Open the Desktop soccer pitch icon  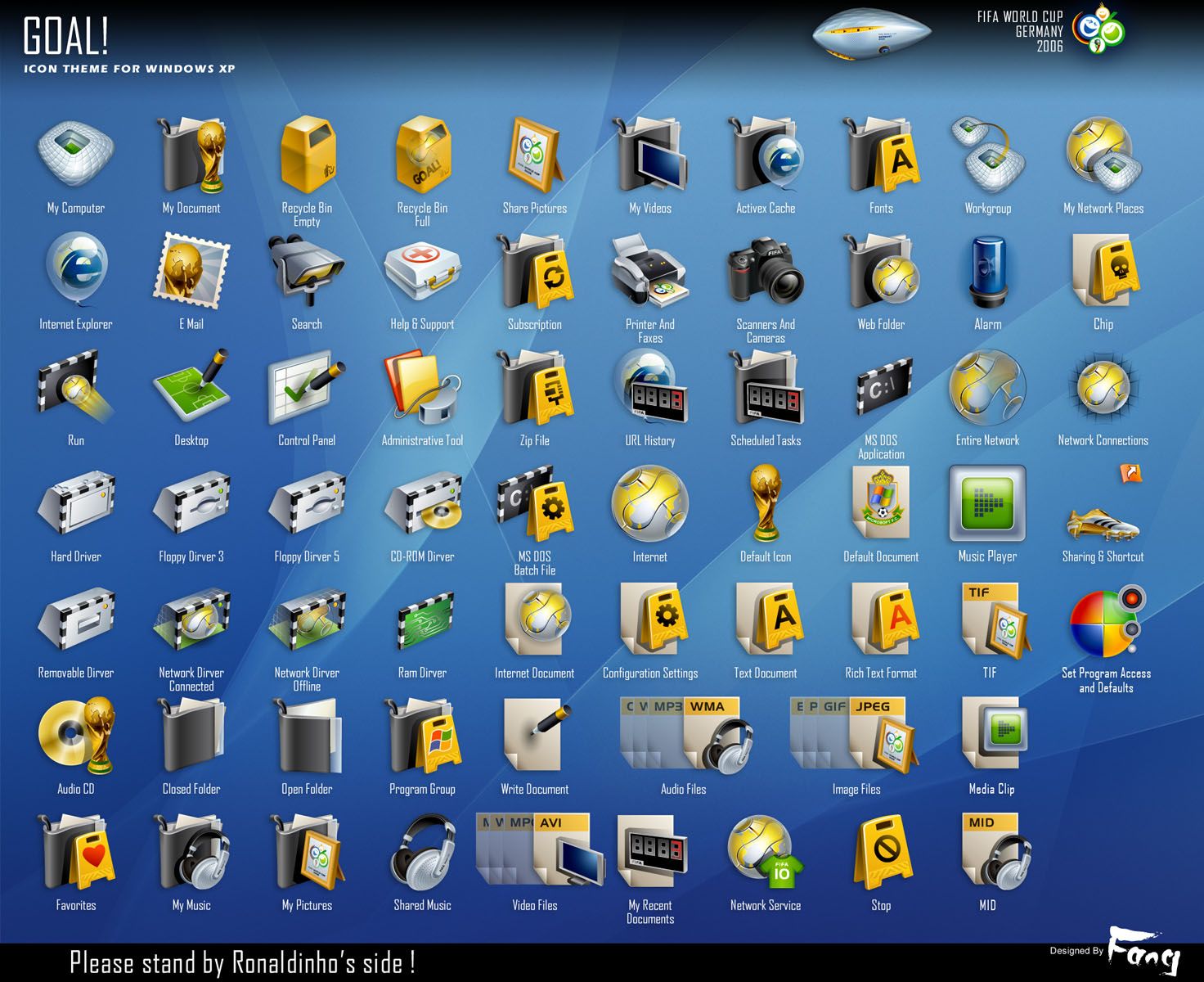191,386
